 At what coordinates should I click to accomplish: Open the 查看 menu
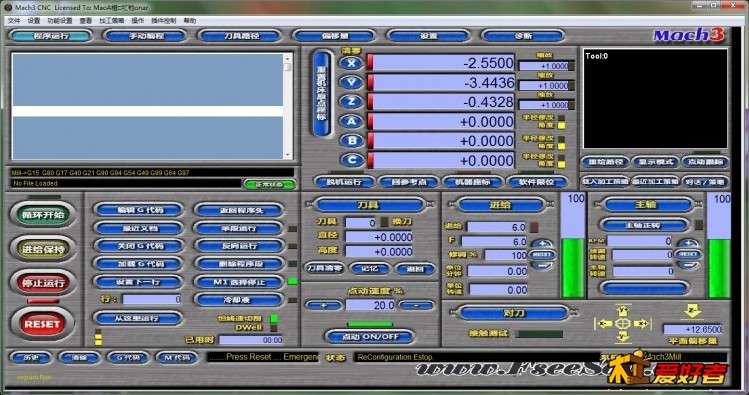pos(86,21)
